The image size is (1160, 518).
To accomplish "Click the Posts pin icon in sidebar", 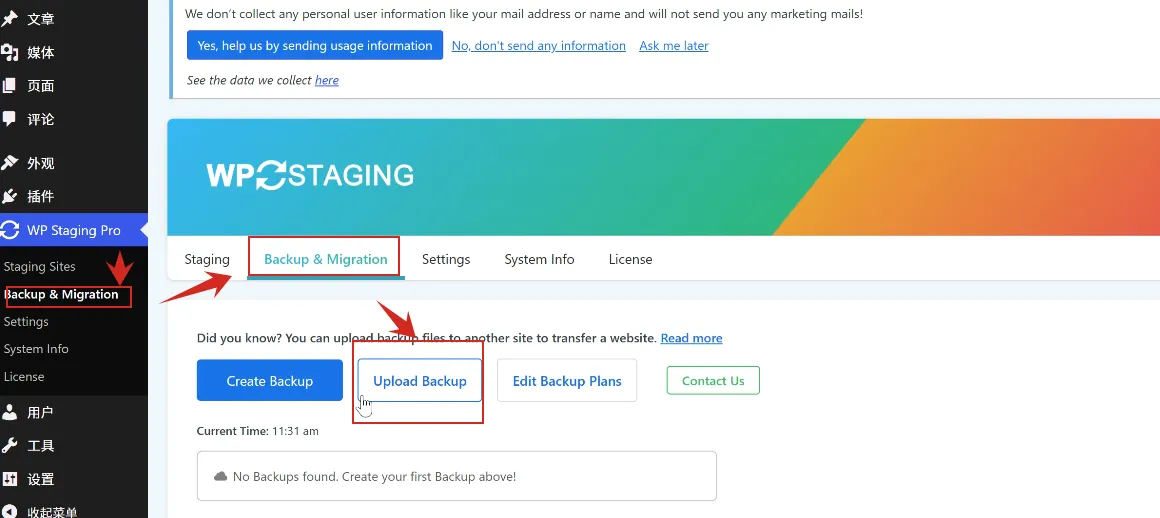I will tap(10, 18).
